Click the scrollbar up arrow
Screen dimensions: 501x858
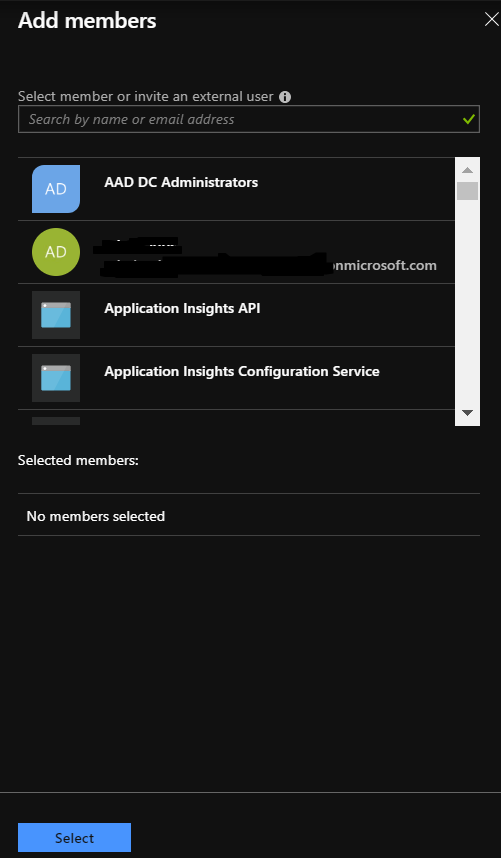coord(467,170)
